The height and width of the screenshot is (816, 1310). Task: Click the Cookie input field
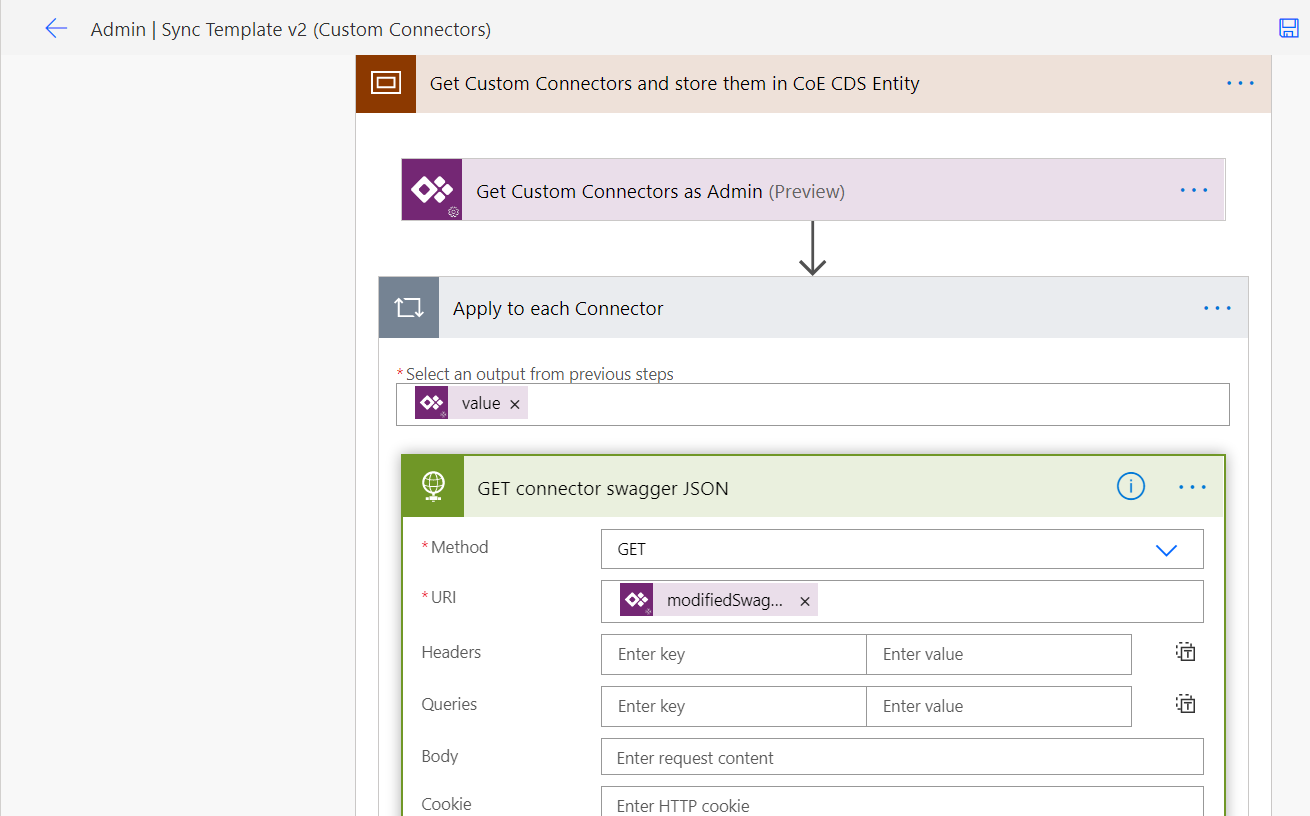click(x=900, y=804)
